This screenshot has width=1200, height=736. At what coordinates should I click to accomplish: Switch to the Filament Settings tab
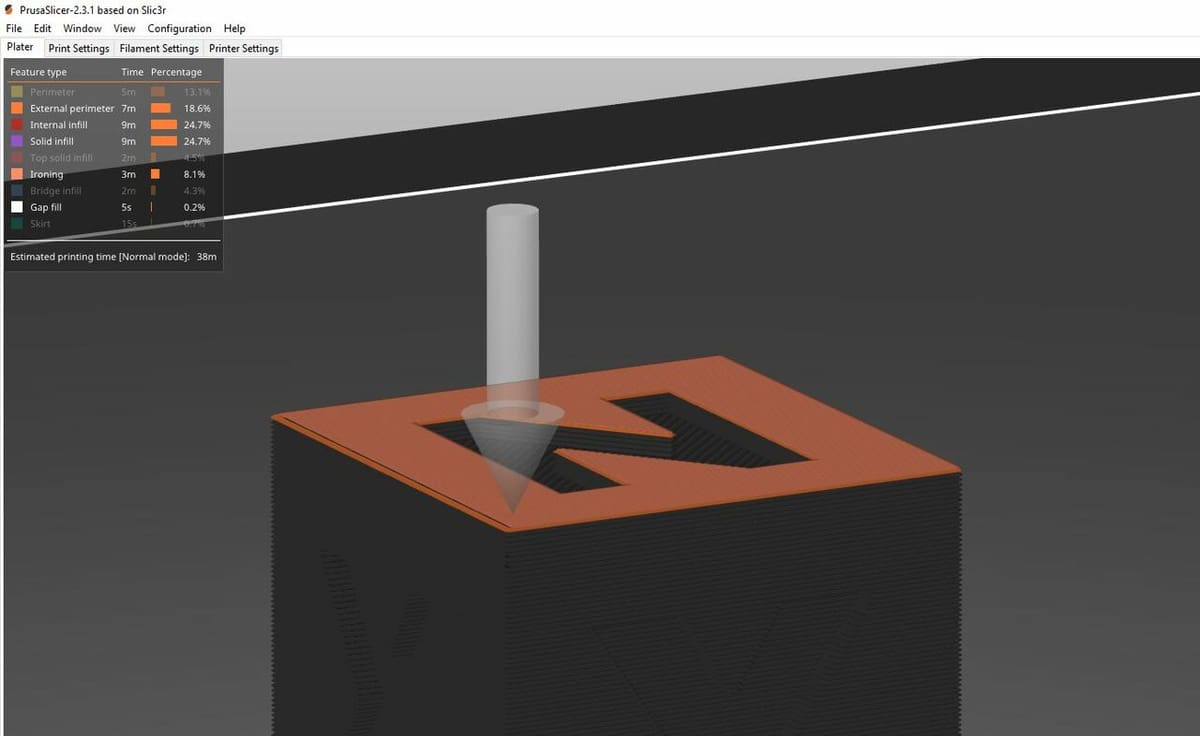pos(159,48)
